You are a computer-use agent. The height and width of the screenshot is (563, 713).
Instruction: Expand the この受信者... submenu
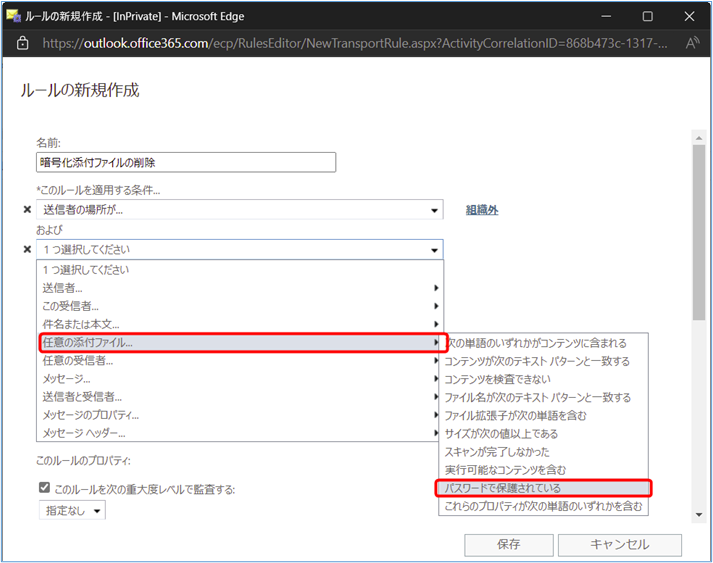240,306
